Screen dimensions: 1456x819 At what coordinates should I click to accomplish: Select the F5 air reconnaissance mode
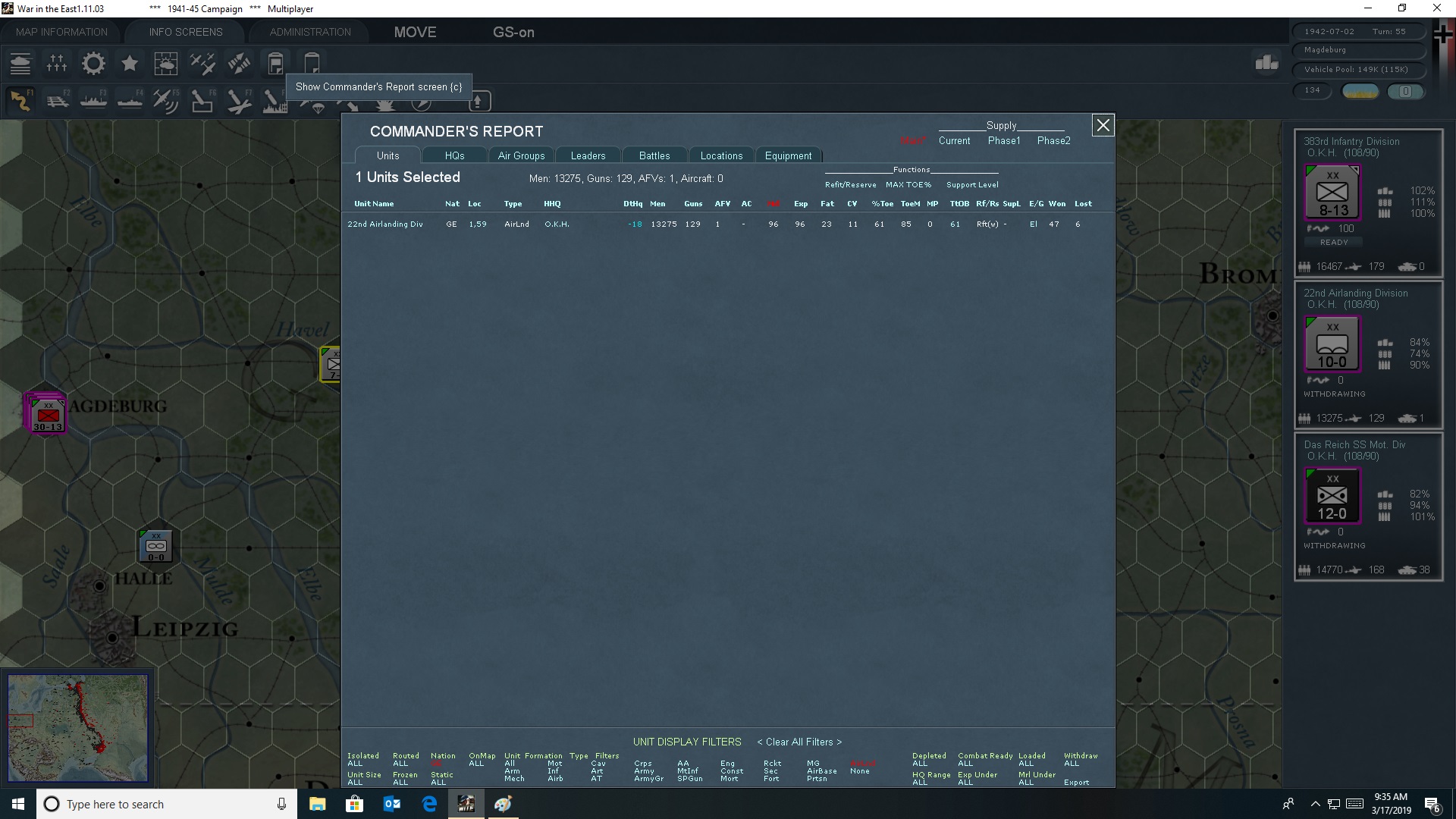click(x=166, y=100)
